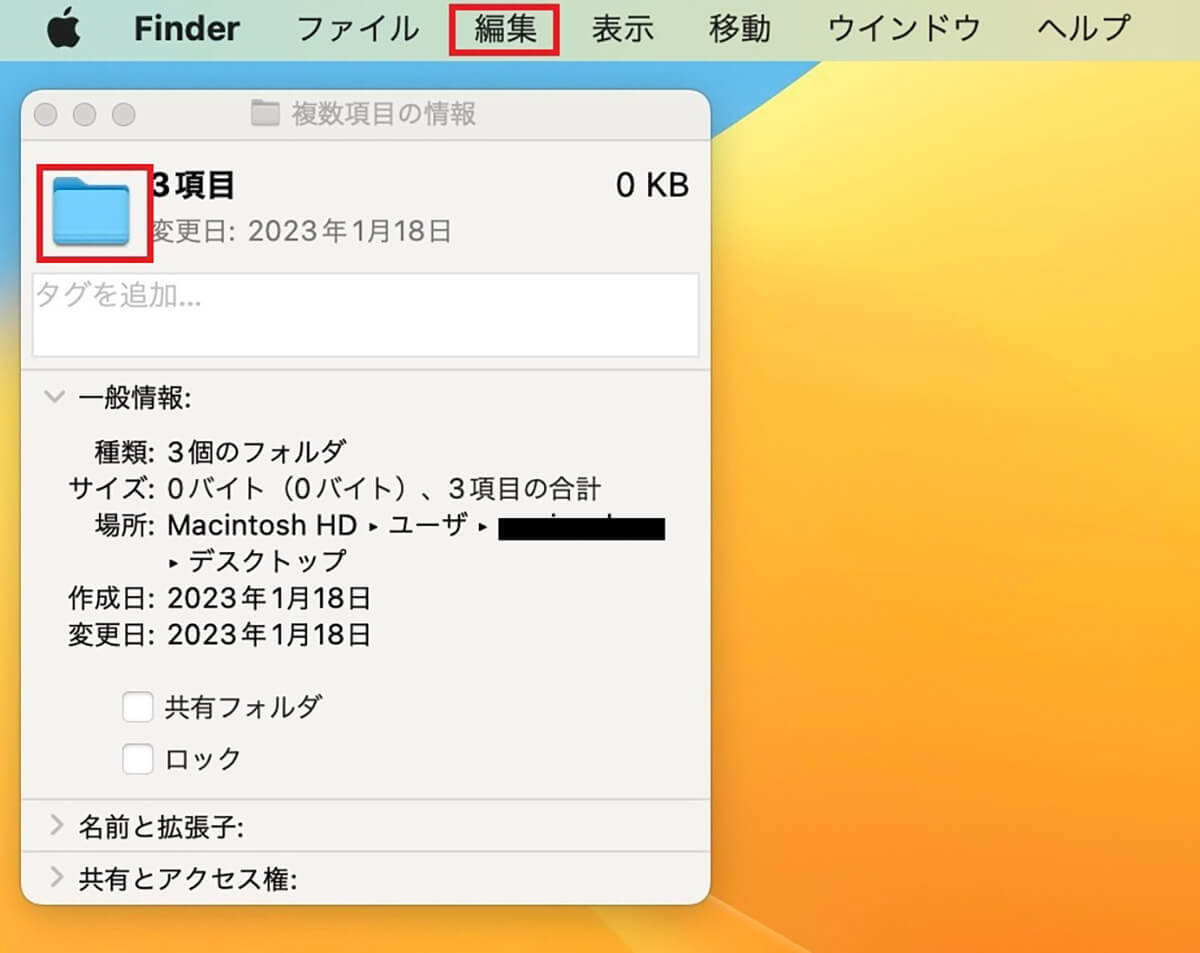Open the ファイル menu
The width and height of the screenshot is (1200, 953).
point(358,29)
